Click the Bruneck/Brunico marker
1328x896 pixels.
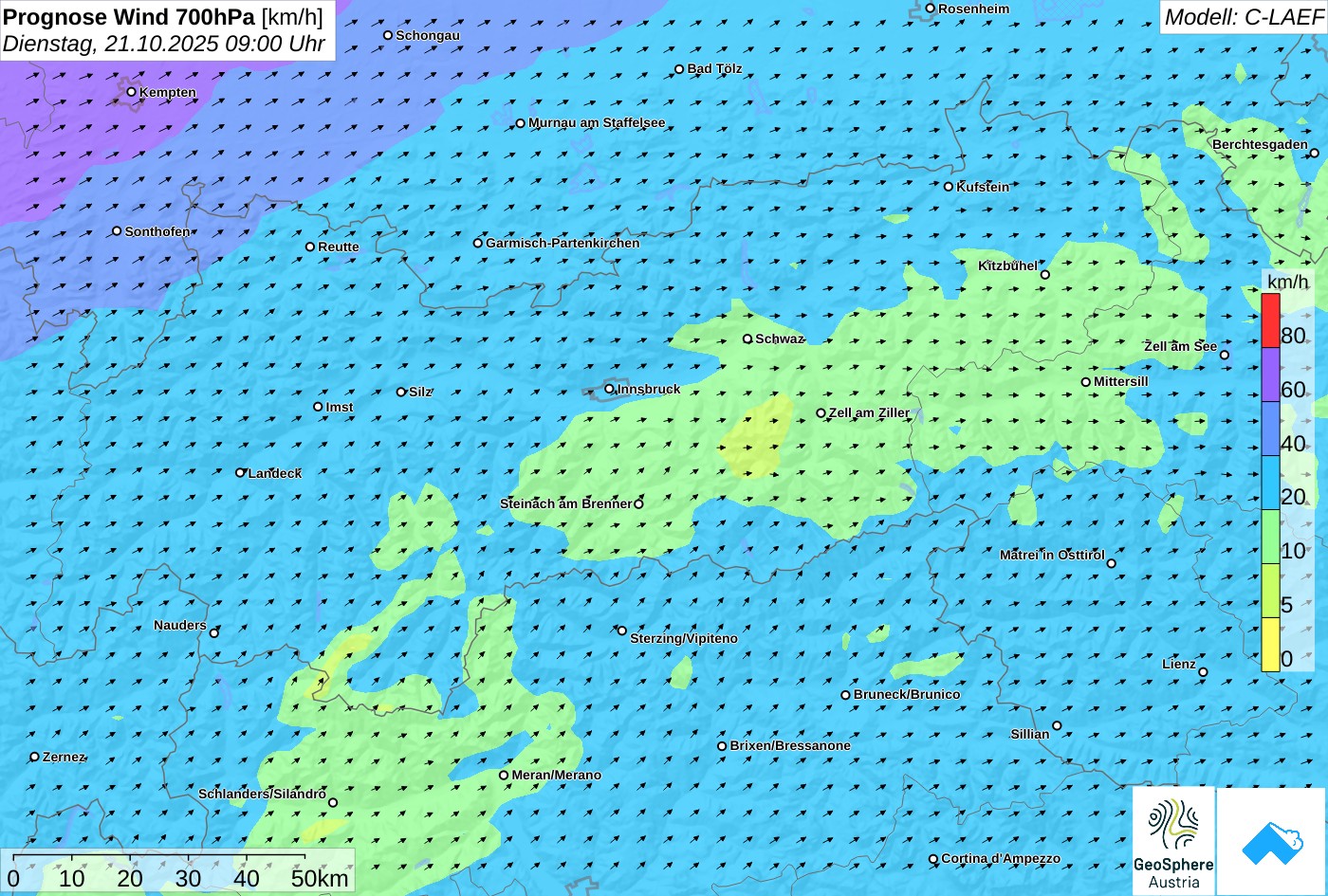coord(846,695)
